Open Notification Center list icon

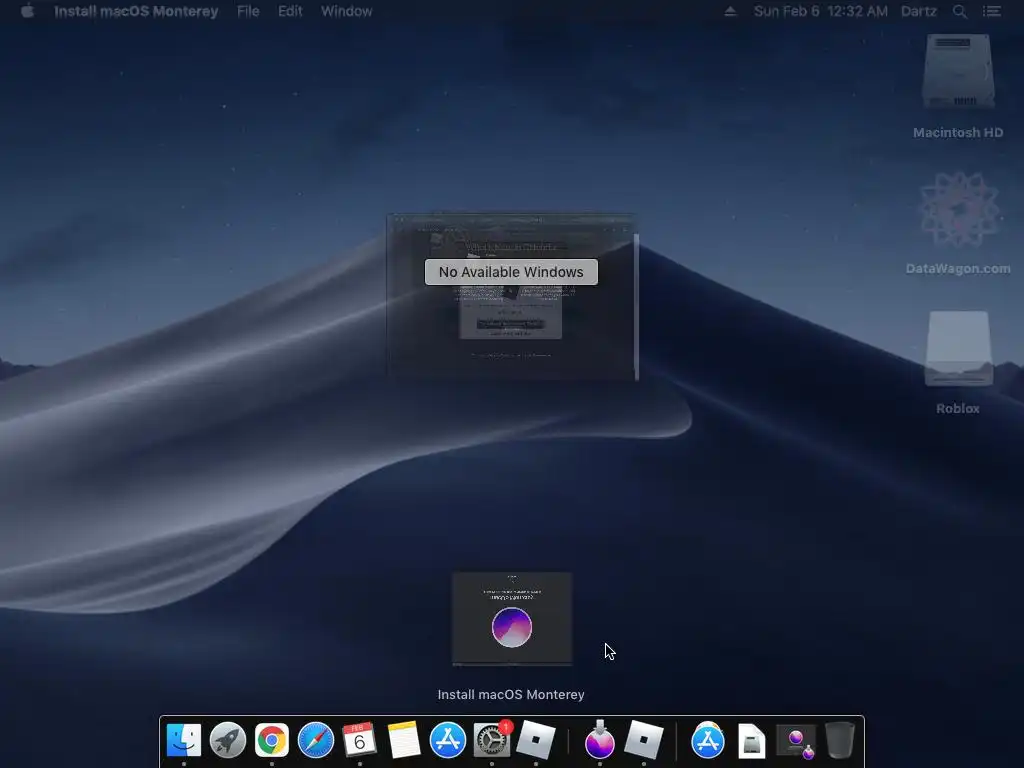pyautogui.click(x=992, y=11)
